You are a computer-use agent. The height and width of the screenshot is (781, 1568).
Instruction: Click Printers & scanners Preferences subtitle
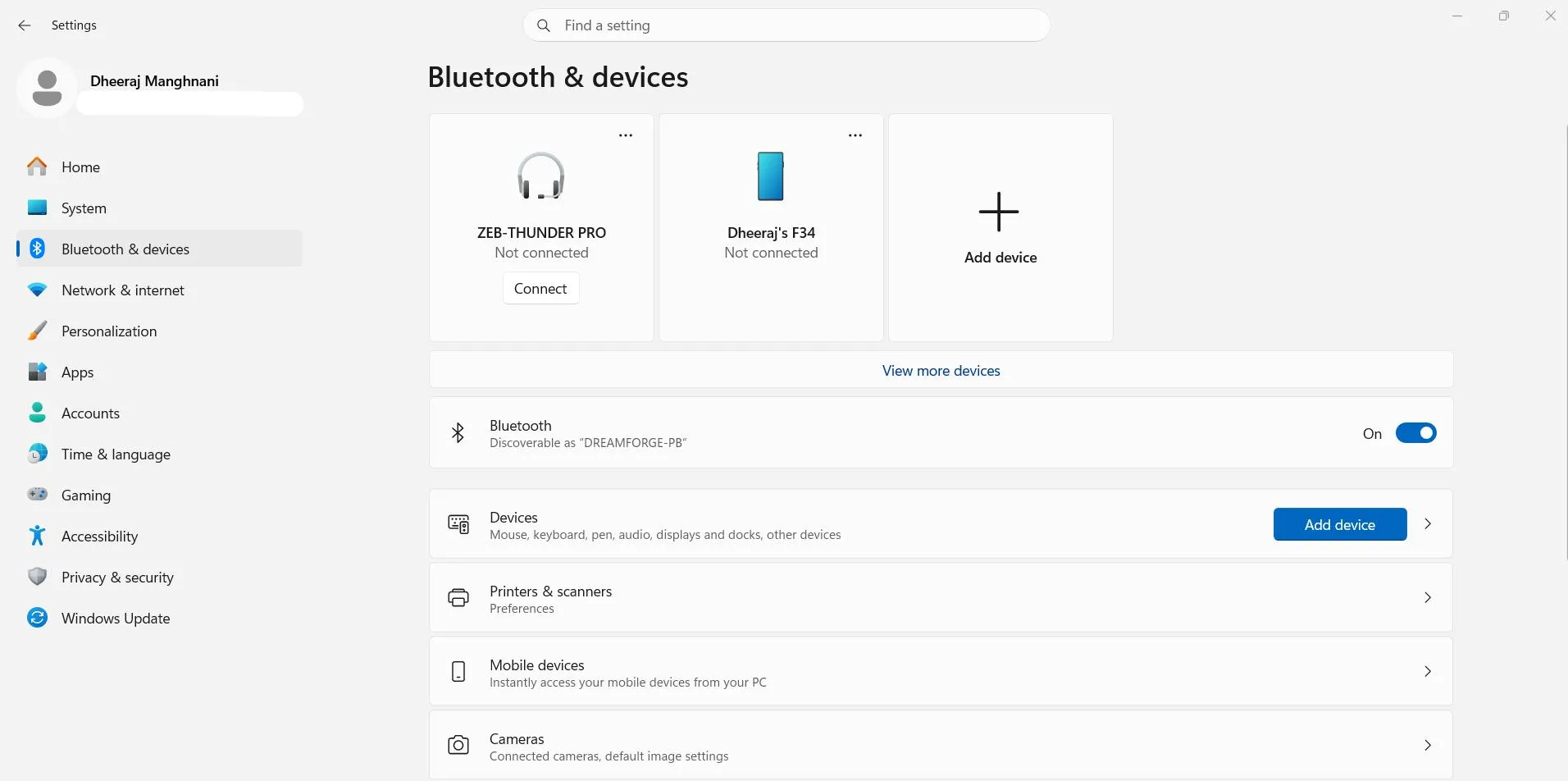tap(522, 609)
